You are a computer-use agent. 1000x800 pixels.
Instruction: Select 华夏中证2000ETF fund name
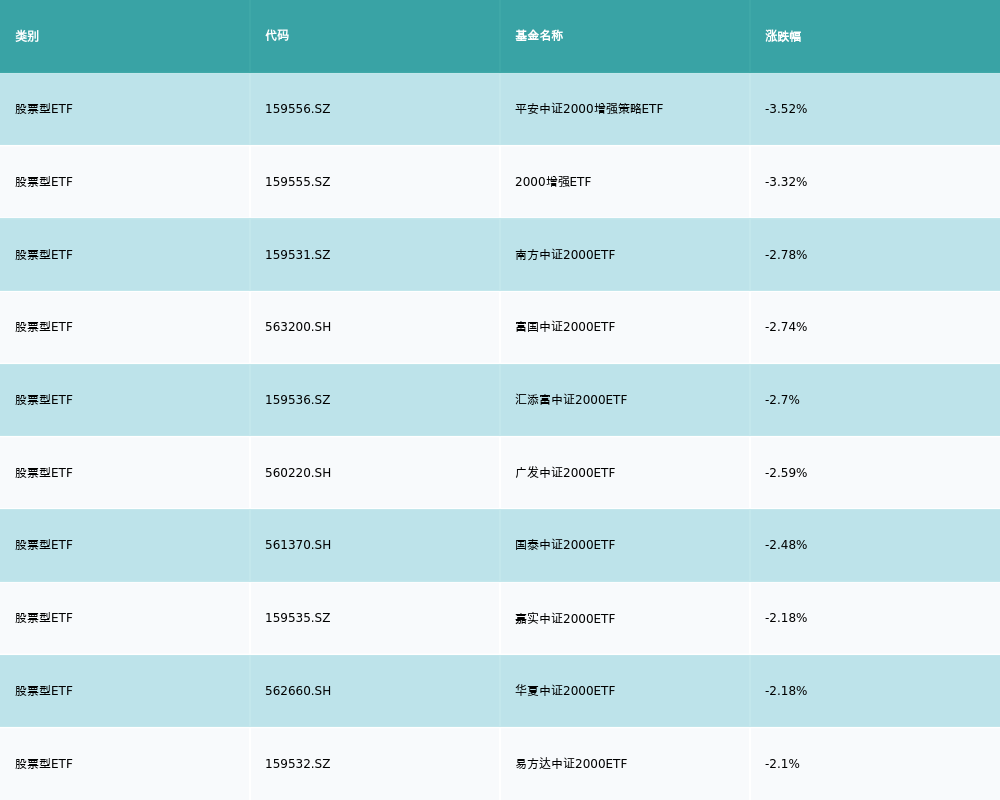click(x=565, y=691)
